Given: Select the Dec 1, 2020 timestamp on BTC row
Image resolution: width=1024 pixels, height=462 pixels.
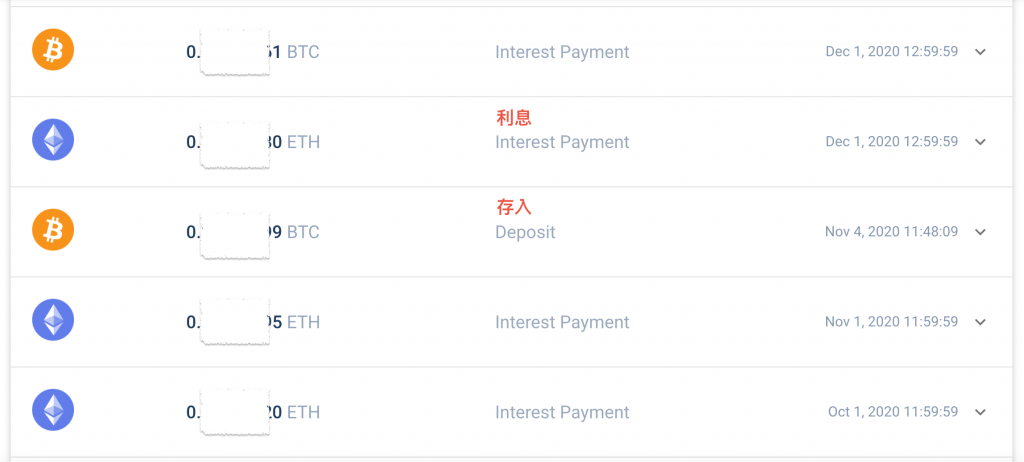Looking at the screenshot, I should click(891, 51).
